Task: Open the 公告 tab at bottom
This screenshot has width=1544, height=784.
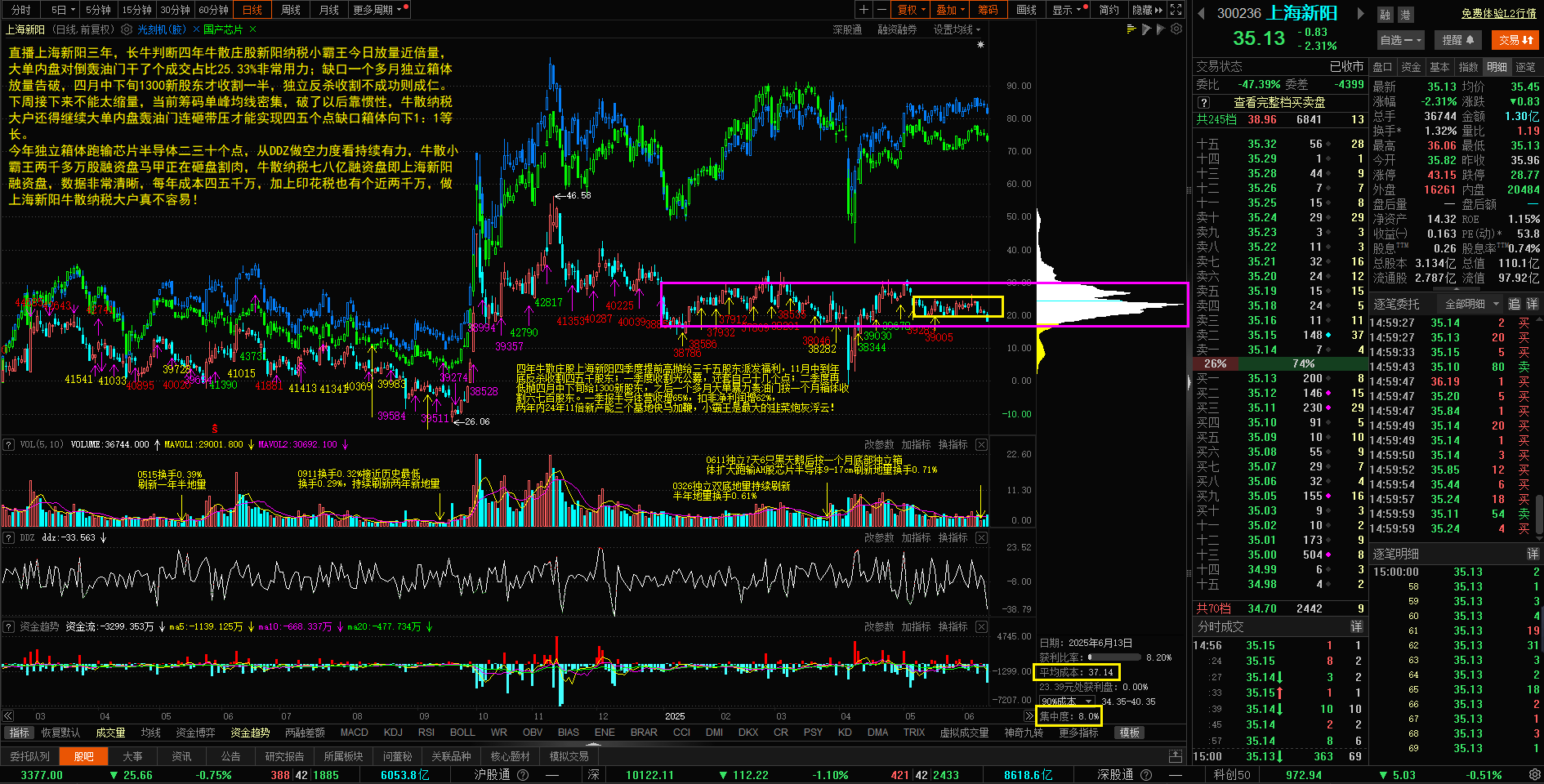Action: (231, 756)
